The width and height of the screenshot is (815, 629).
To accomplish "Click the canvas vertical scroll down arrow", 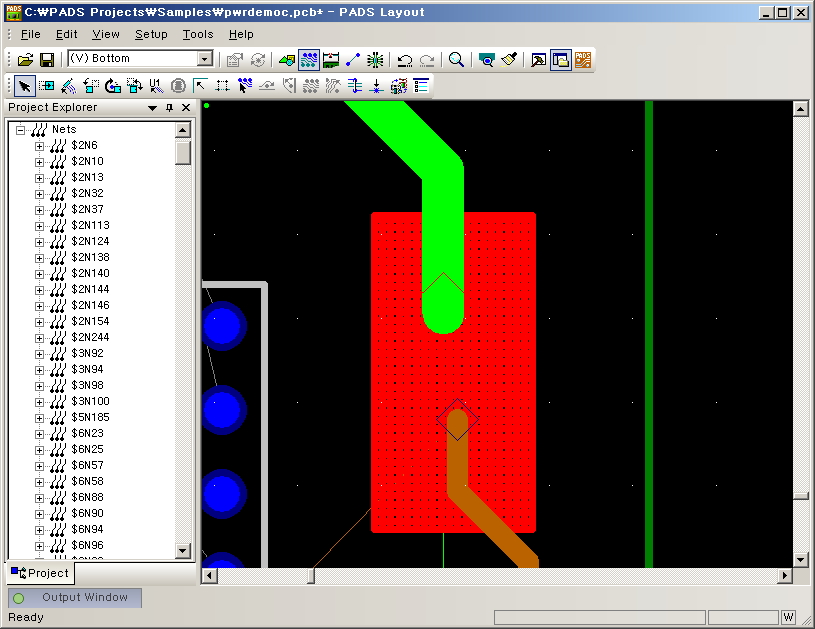I will pos(800,560).
